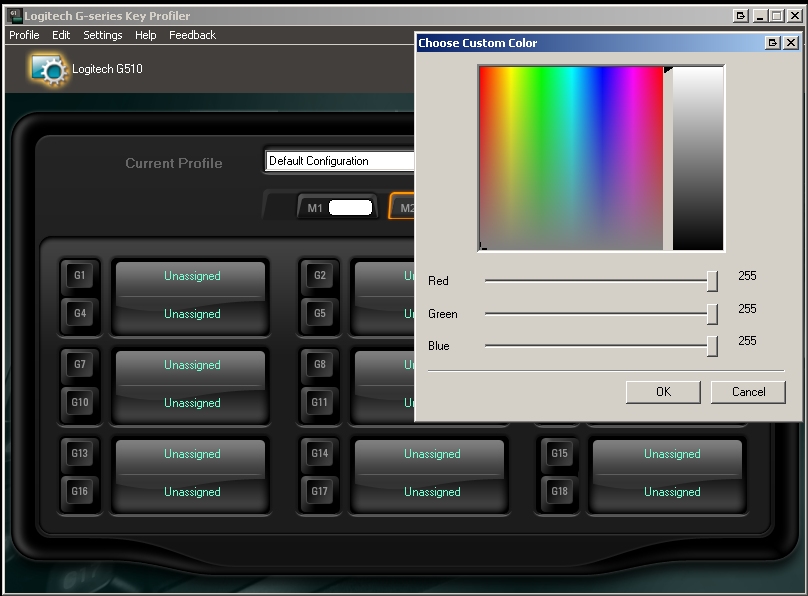Open the Help menu
The image size is (808, 596).
click(145, 35)
